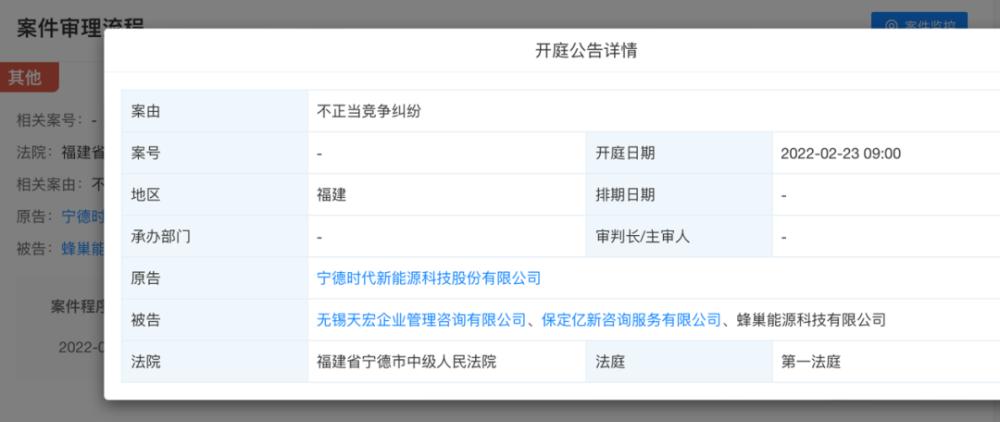
Task: Select court name 福建省宁德市中级人民法院
Action: click(x=406, y=362)
